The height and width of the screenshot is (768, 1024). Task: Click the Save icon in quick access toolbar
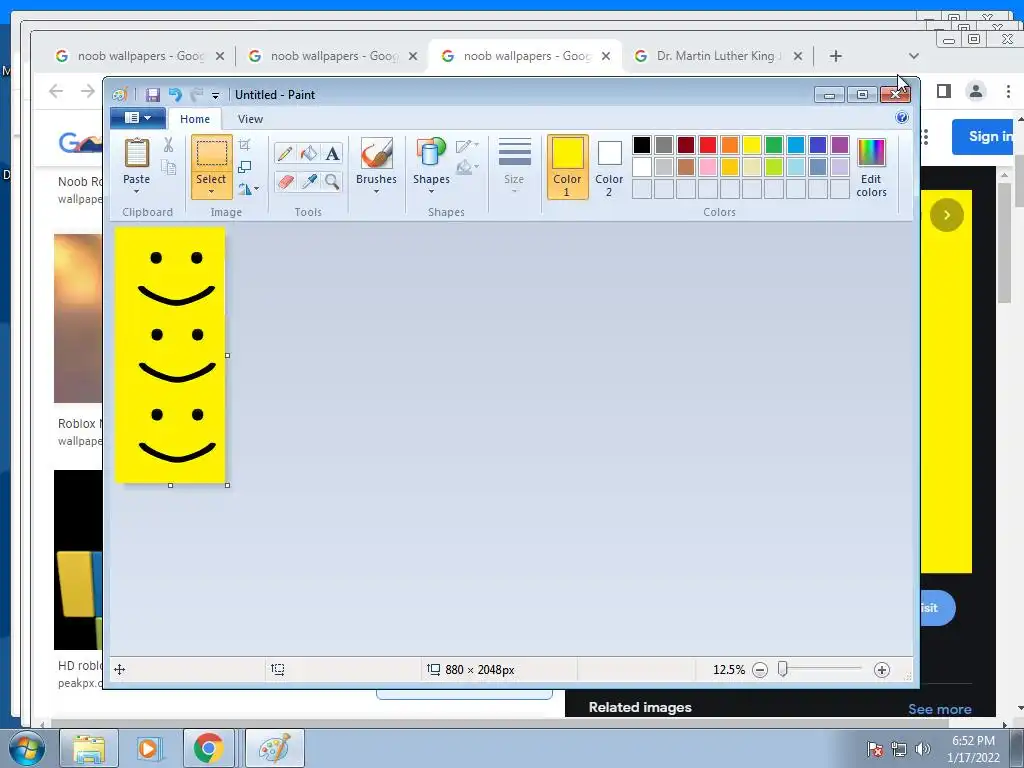point(153,95)
